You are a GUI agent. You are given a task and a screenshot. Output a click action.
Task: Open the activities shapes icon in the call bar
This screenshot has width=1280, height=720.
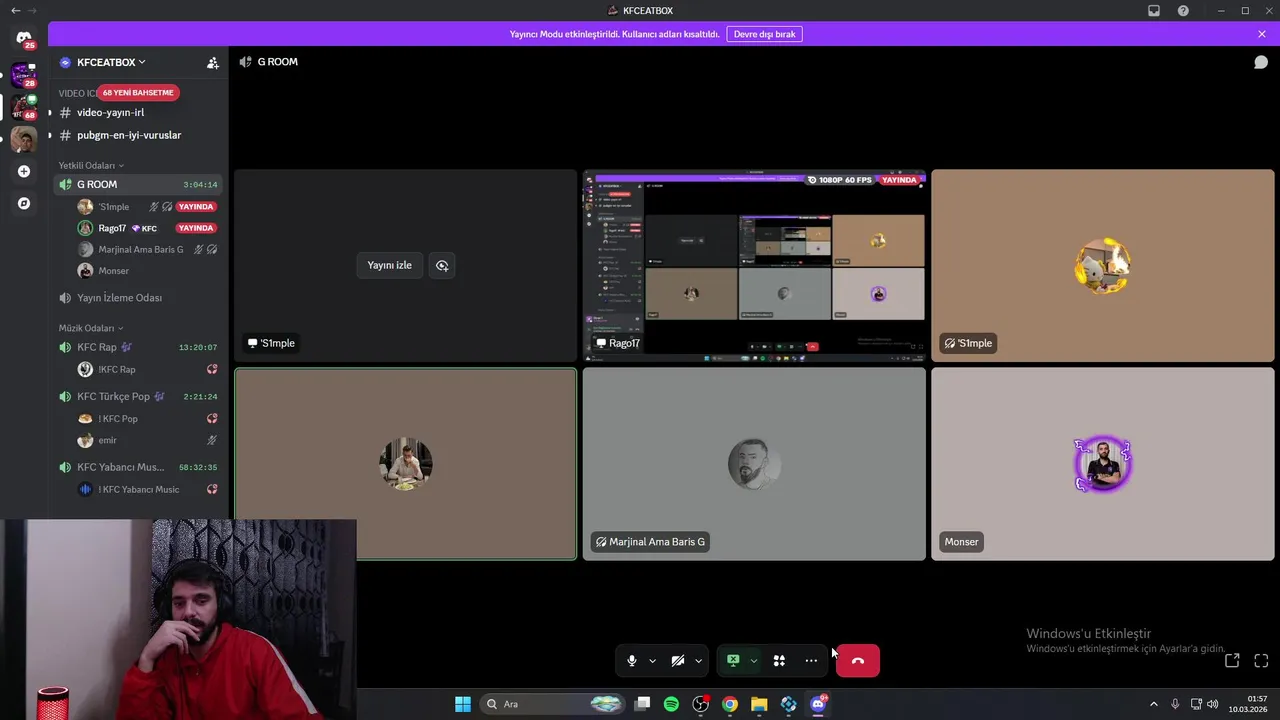[779, 660]
